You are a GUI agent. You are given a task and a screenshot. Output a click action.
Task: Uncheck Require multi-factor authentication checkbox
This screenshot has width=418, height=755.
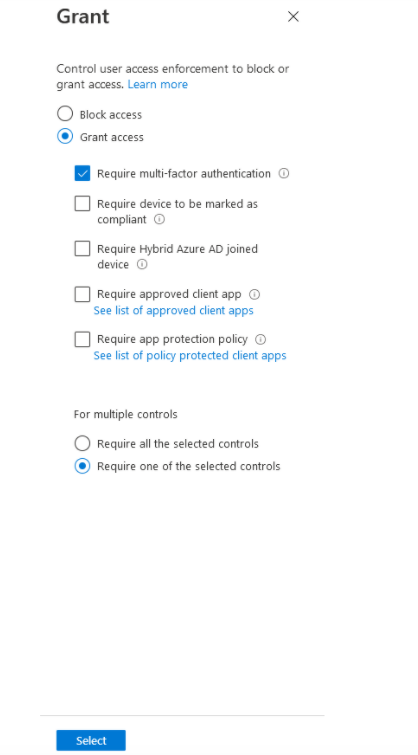[x=82, y=173]
